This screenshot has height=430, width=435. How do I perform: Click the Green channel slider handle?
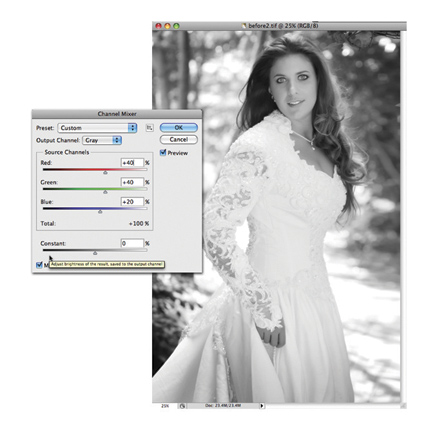(105, 192)
